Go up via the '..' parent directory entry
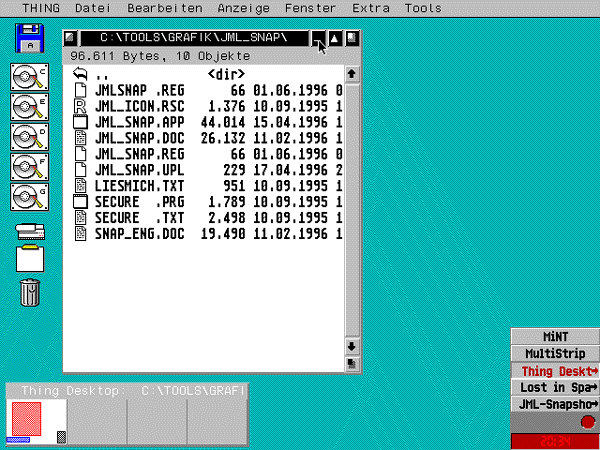 click(x=100, y=75)
